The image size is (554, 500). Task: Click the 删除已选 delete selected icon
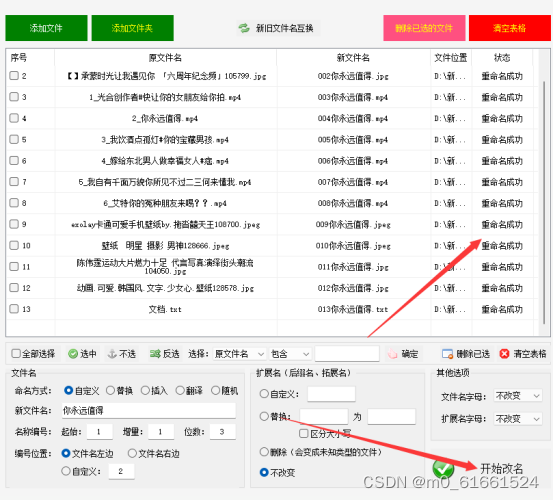[447, 354]
